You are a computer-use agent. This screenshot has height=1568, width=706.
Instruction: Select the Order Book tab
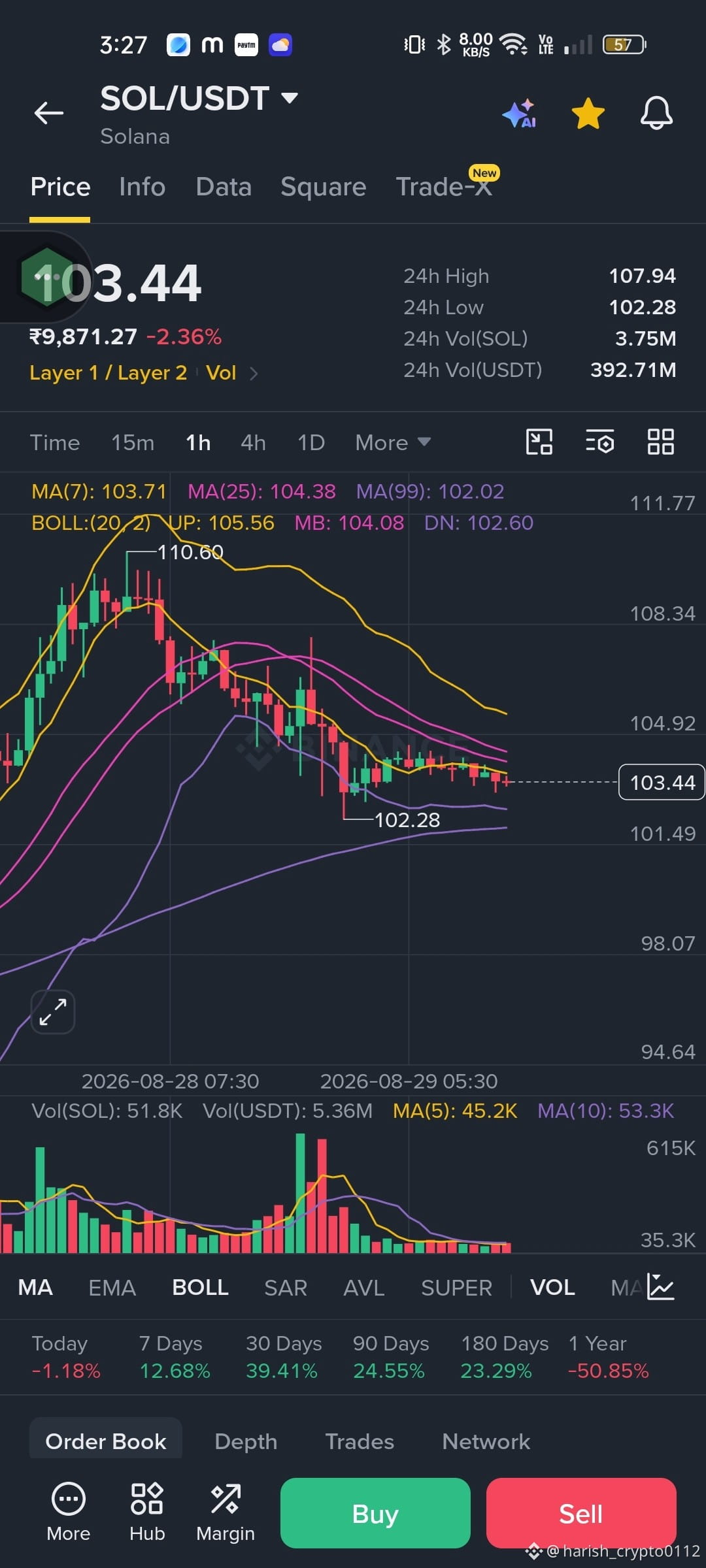106,1441
